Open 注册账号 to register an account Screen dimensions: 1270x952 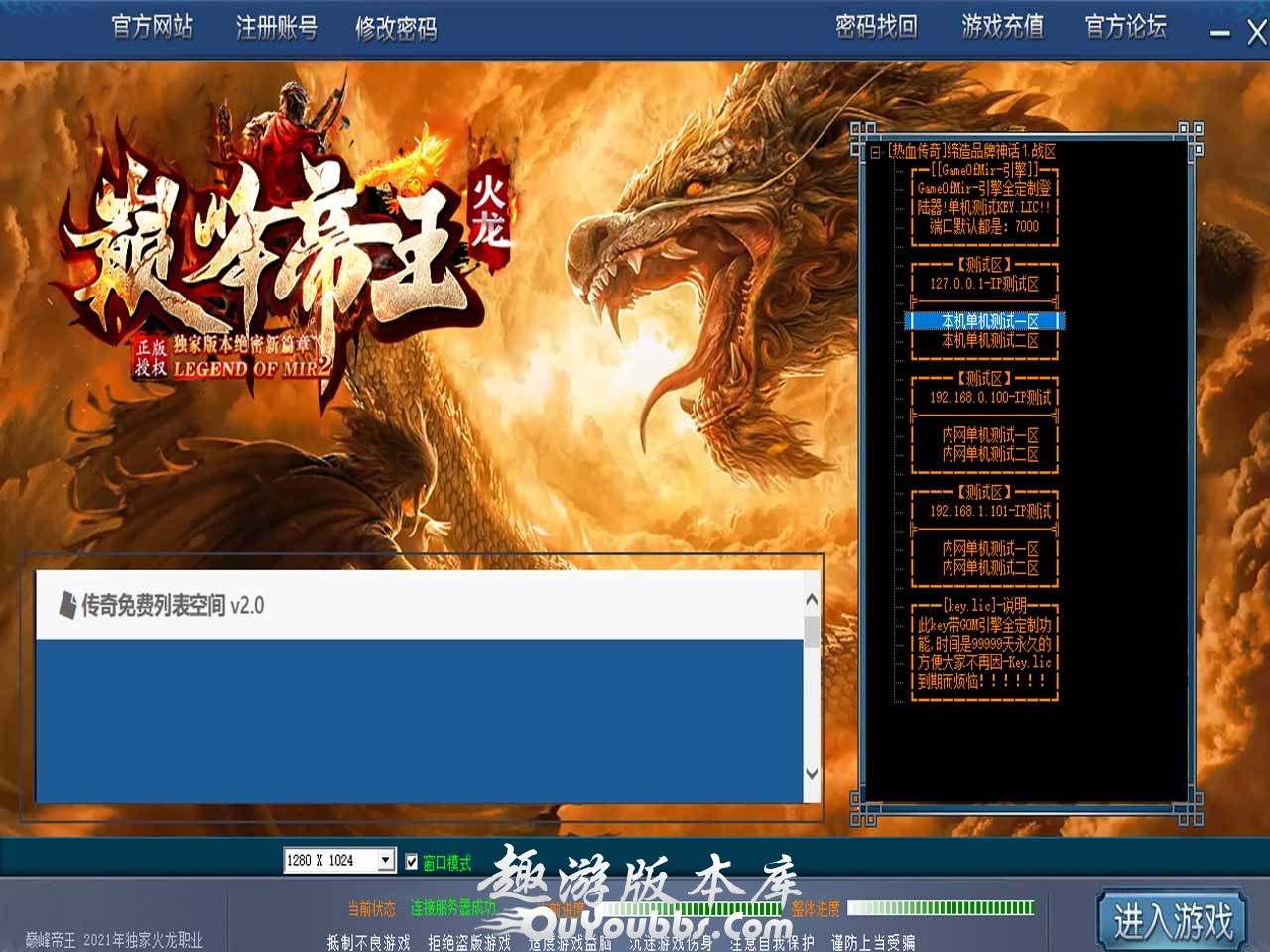pos(277,28)
